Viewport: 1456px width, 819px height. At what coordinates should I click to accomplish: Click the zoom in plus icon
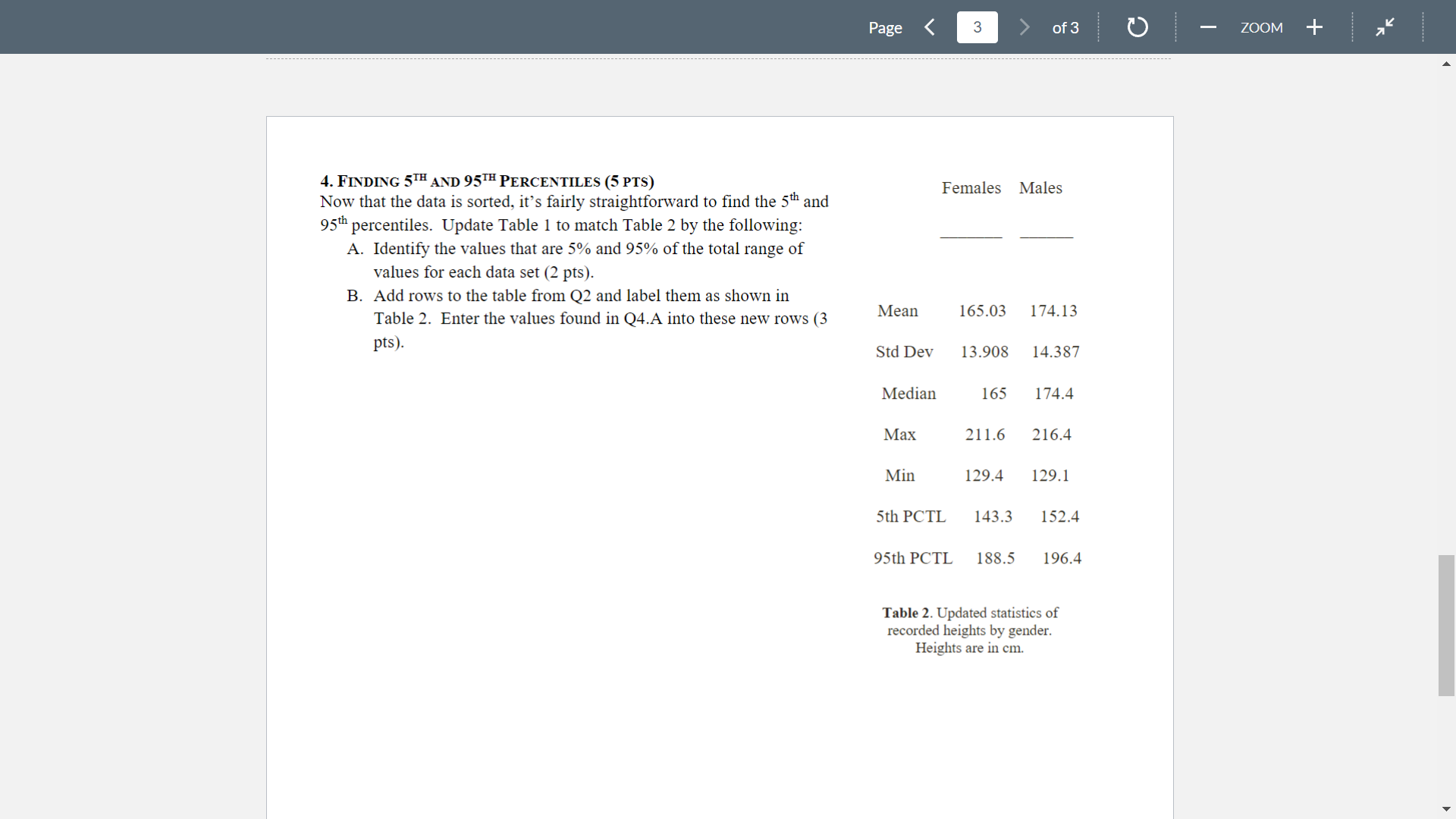click(x=1314, y=27)
